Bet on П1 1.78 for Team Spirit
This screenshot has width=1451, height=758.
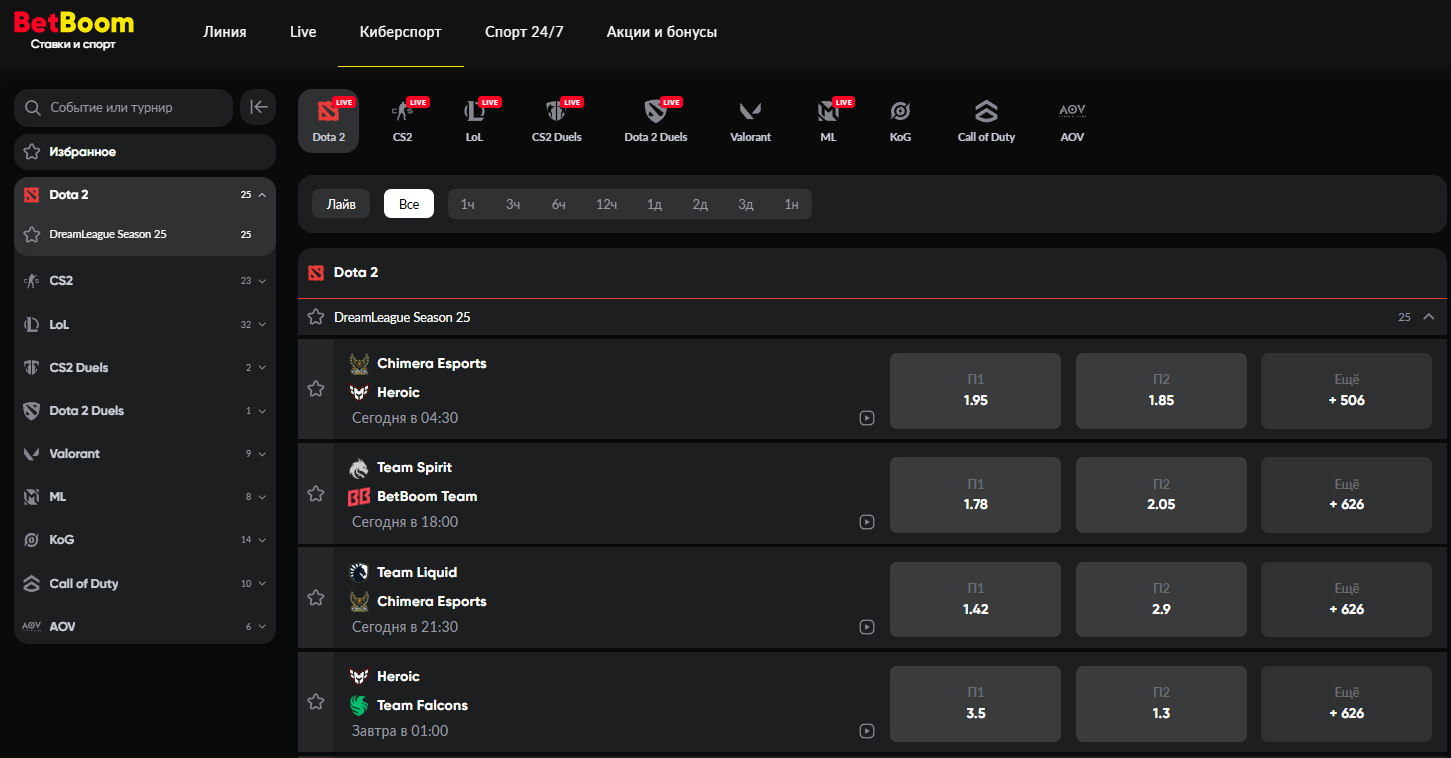[x=975, y=495]
